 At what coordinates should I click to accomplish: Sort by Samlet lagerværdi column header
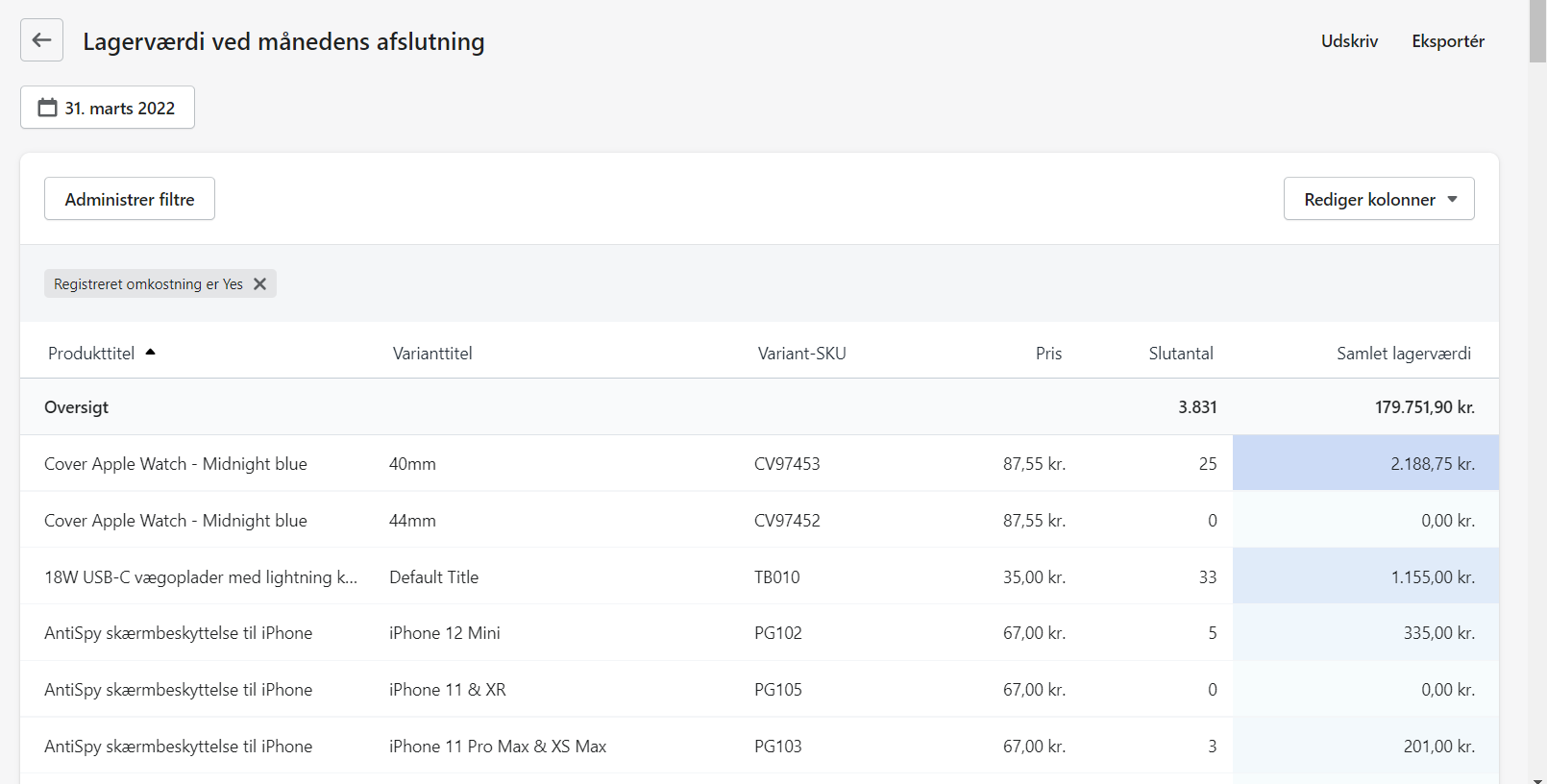pyautogui.click(x=1403, y=354)
